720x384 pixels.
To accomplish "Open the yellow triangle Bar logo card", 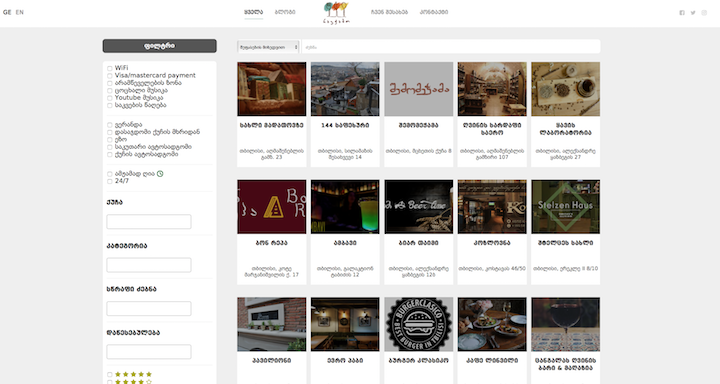I will 271,207.
